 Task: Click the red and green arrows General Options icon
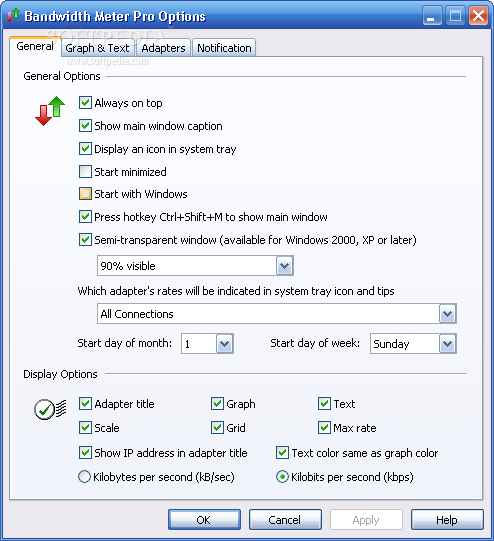50,111
